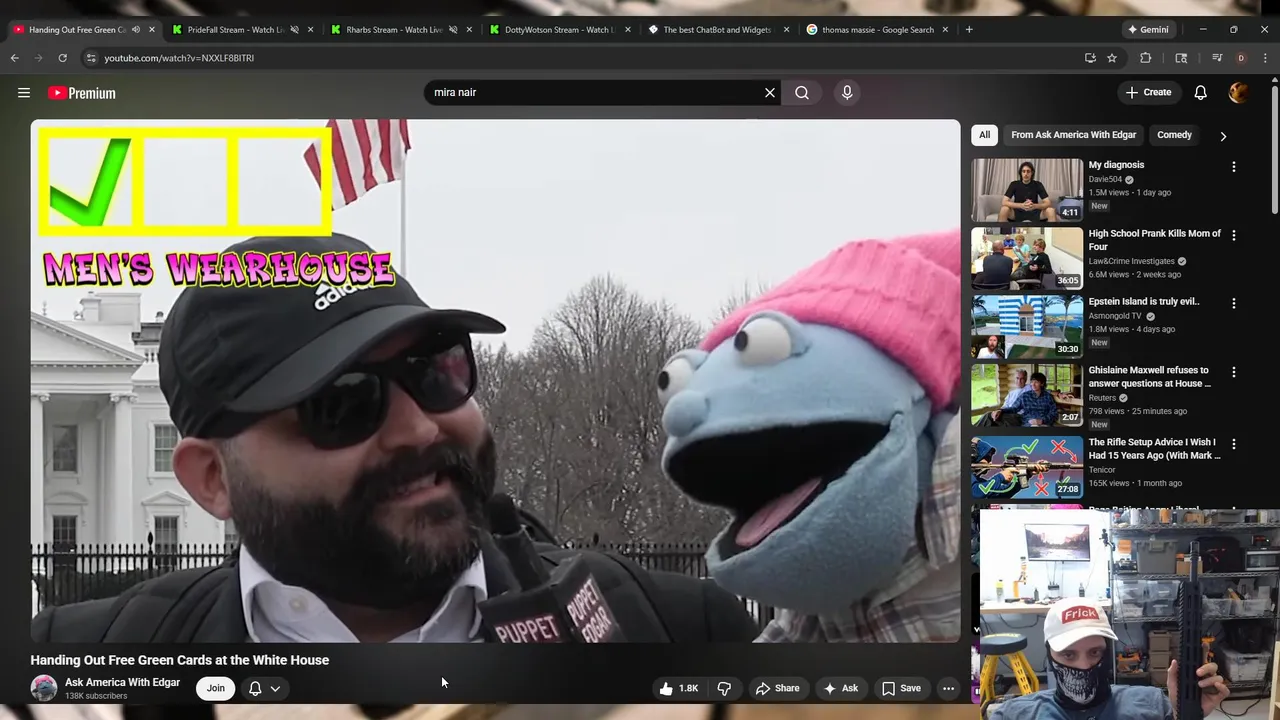Open options for 'Ghislaine Maxwell' video
This screenshot has height=720, width=1280.
coord(1234,372)
